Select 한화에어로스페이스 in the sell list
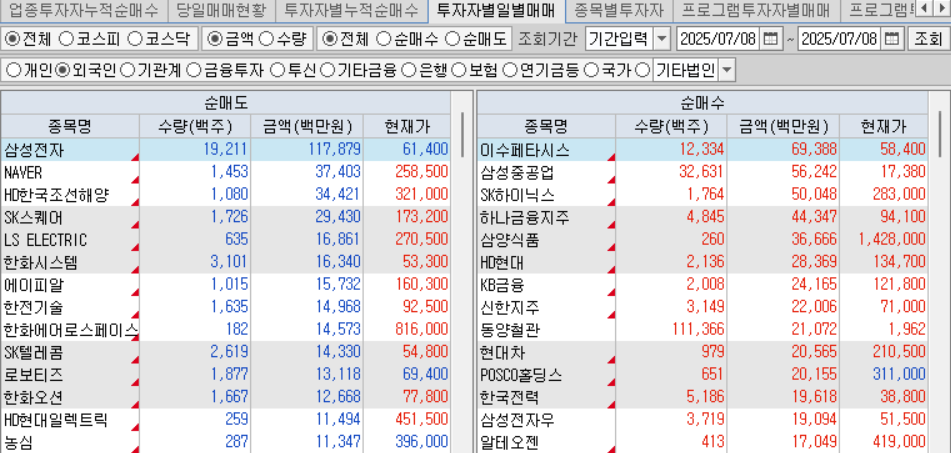This screenshot has height=453, width=951. point(225,330)
